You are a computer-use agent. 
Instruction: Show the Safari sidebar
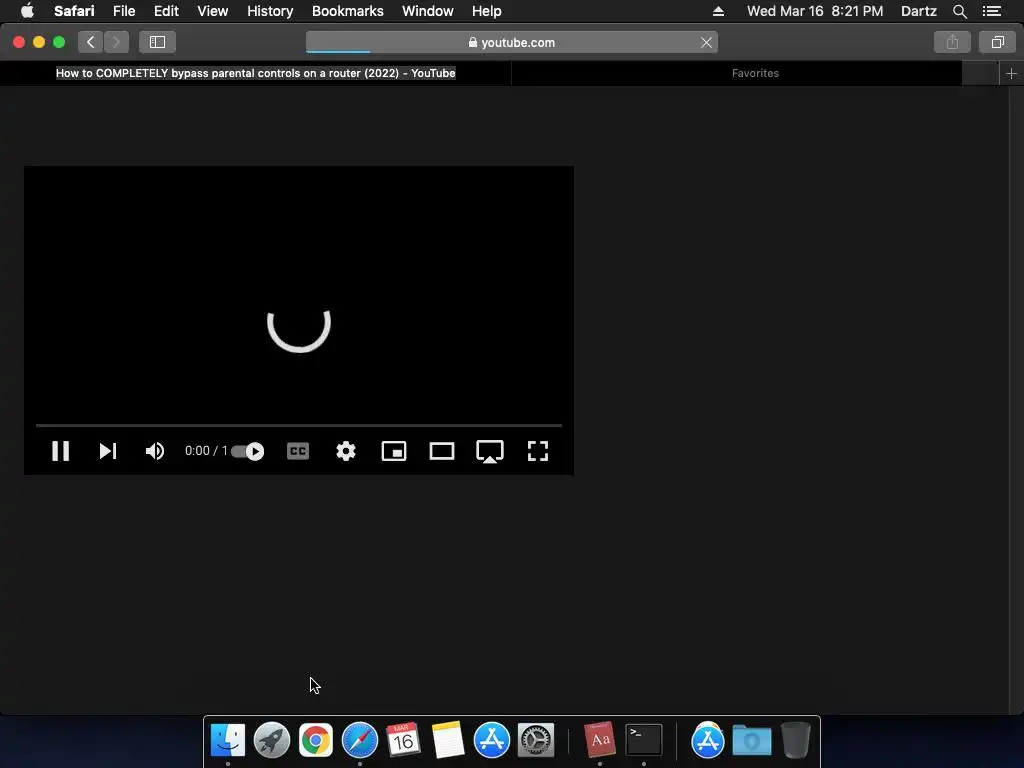pos(157,42)
